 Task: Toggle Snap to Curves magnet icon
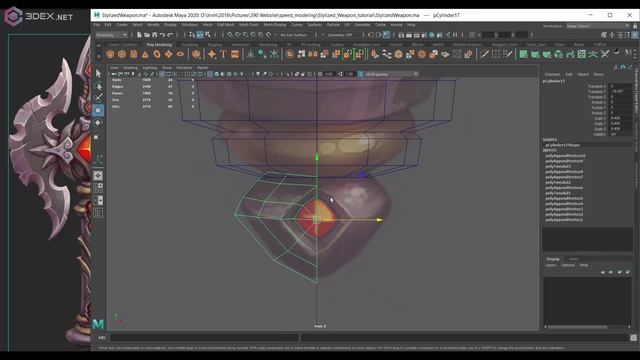click(x=238, y=35)
